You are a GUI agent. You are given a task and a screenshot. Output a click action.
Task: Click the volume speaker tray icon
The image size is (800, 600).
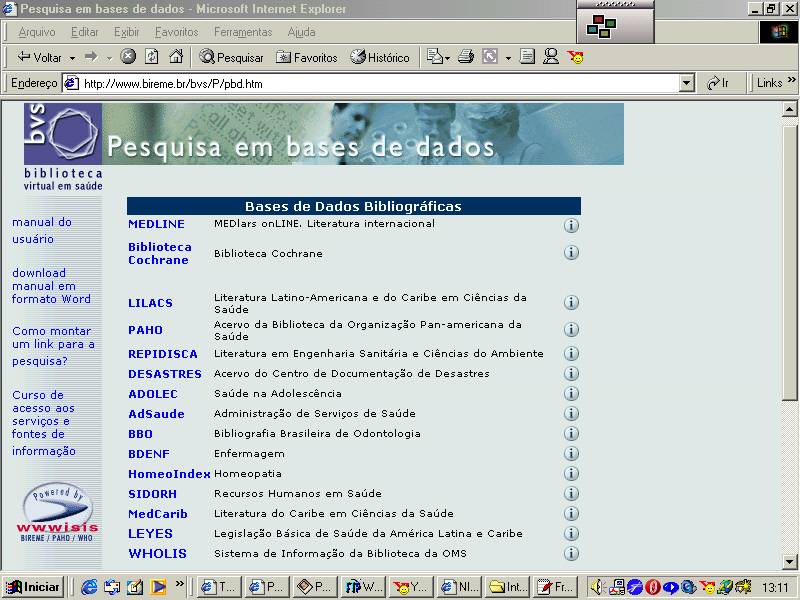pos(597,587)
